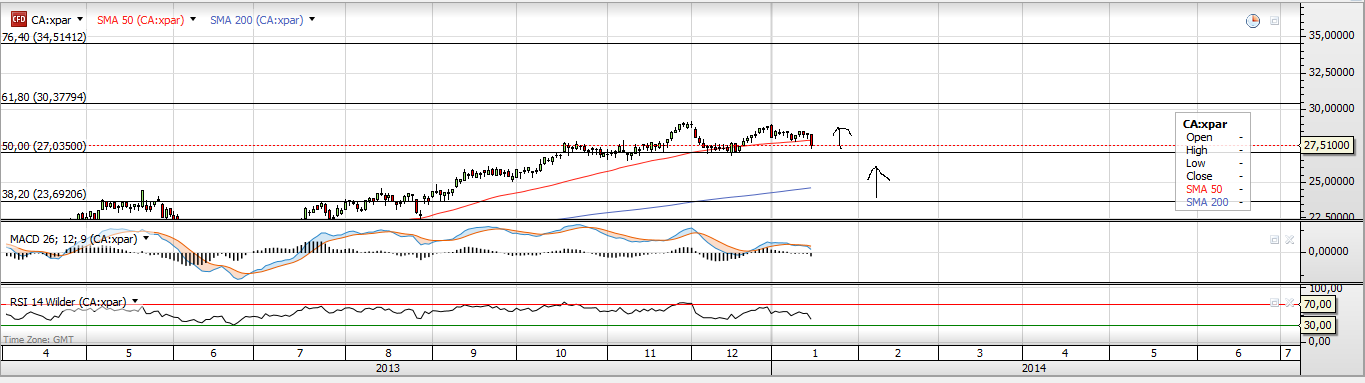Click the clock time-period icon on main chart
This screenshot has width=1365, height=383.
(x=1252, y=20)
